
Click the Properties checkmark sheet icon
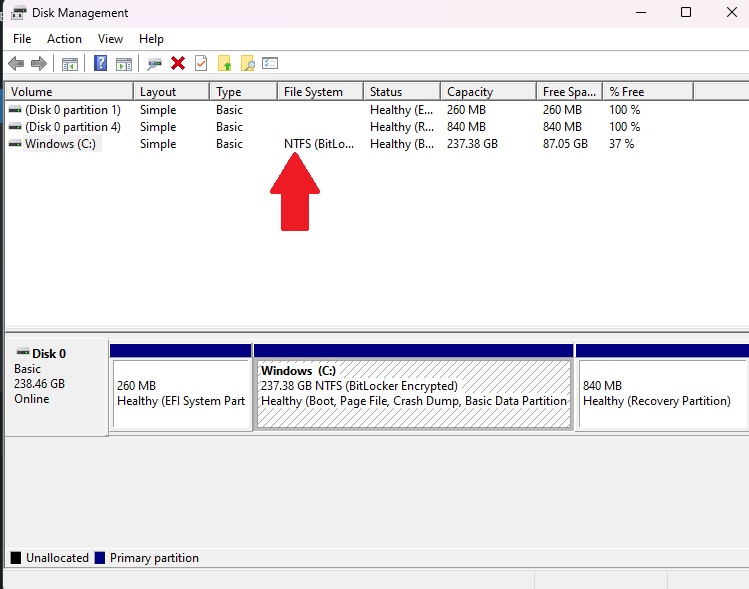(201, 63)
